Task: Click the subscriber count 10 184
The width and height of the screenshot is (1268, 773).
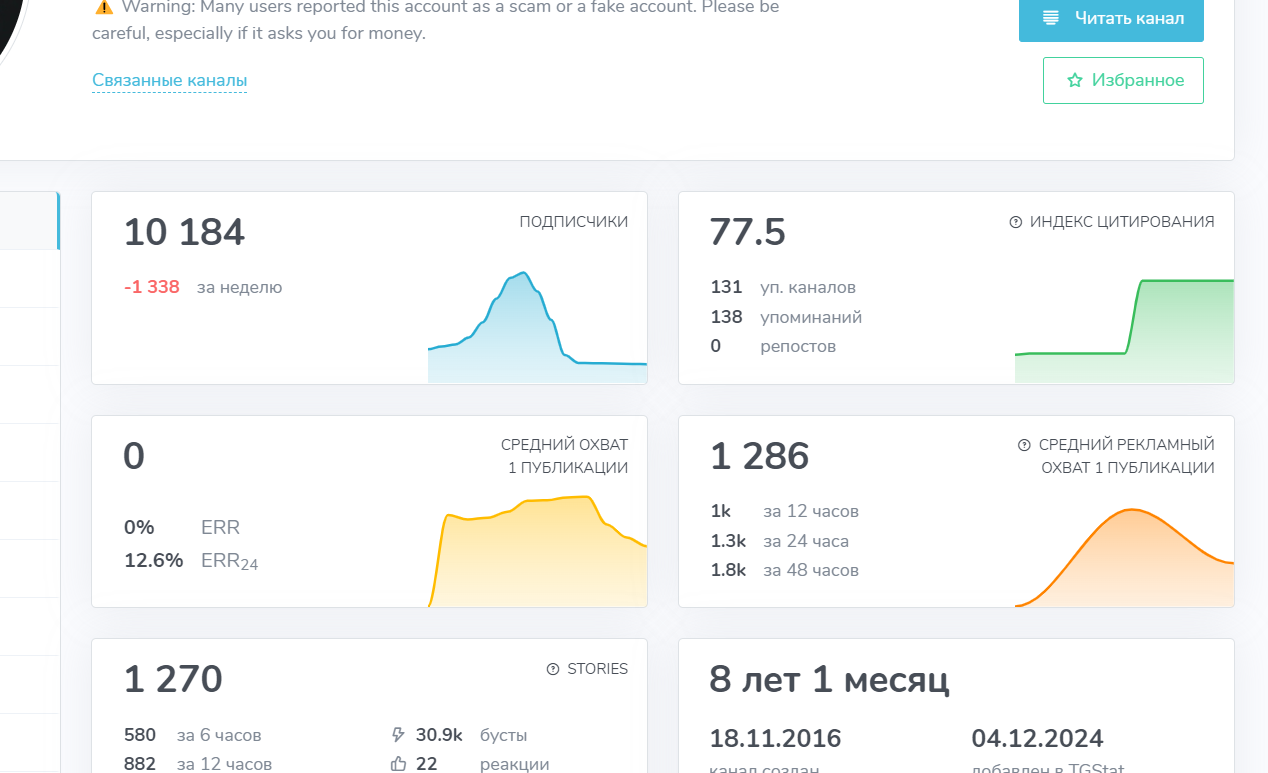Action: point(184,232)
